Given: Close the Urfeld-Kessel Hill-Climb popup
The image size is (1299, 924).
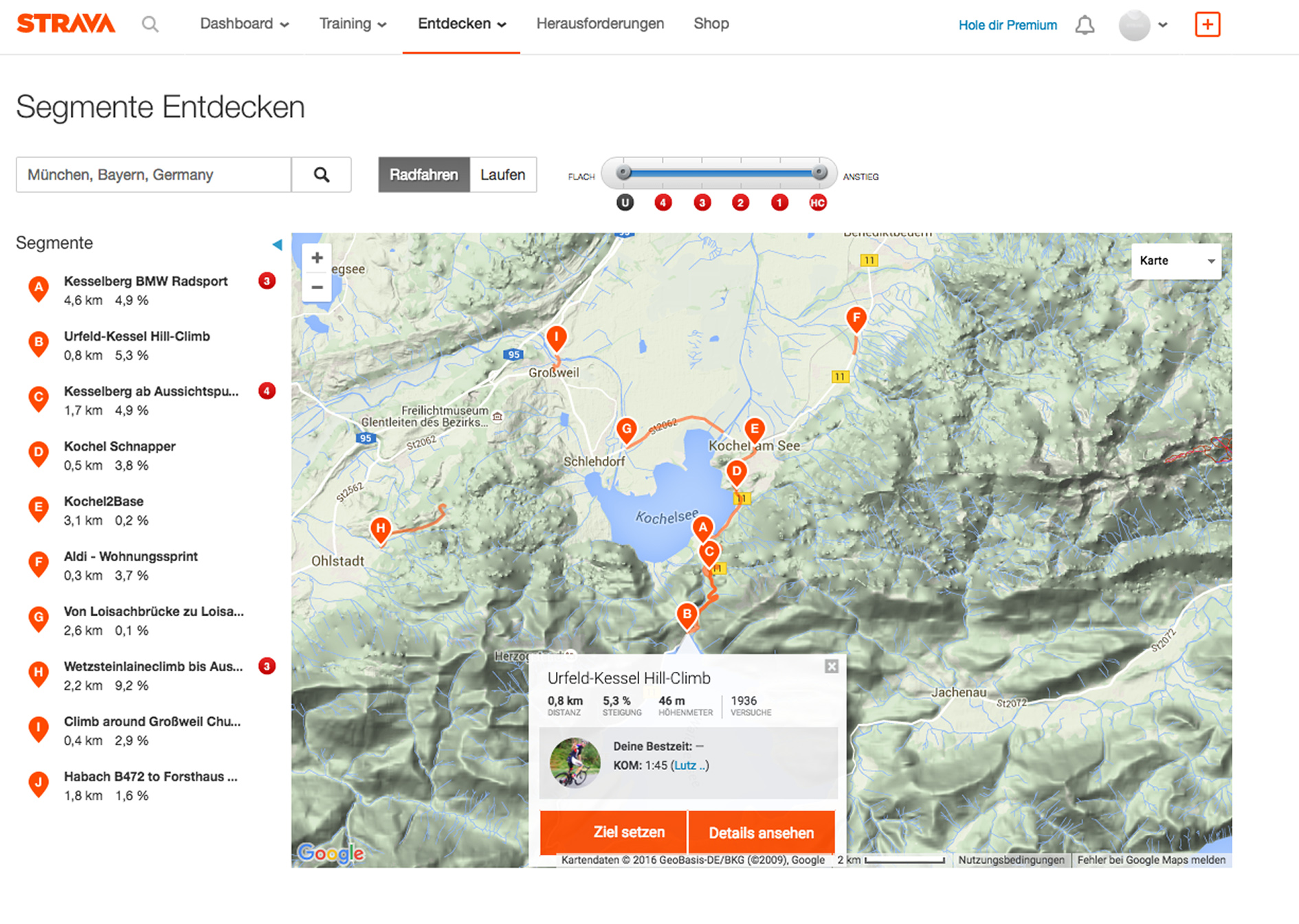Looking at the screenshot, I should pyautogui.click(x=831, y=666).
